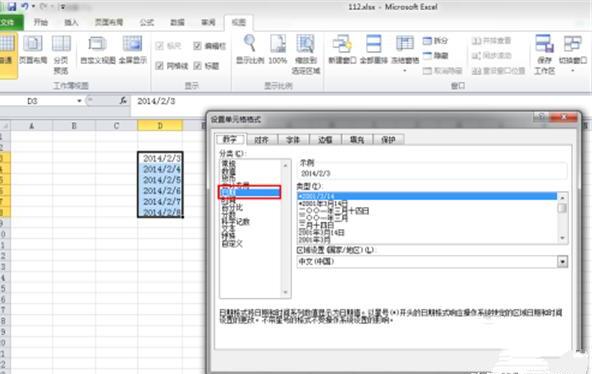Open 自定义视图 Custom Views
This screenshot has height=374, width=592.
[98, 50]
